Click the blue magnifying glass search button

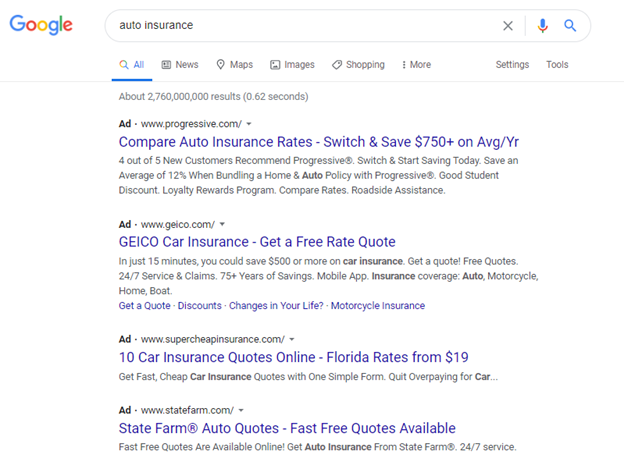click(x=570, y=26)
